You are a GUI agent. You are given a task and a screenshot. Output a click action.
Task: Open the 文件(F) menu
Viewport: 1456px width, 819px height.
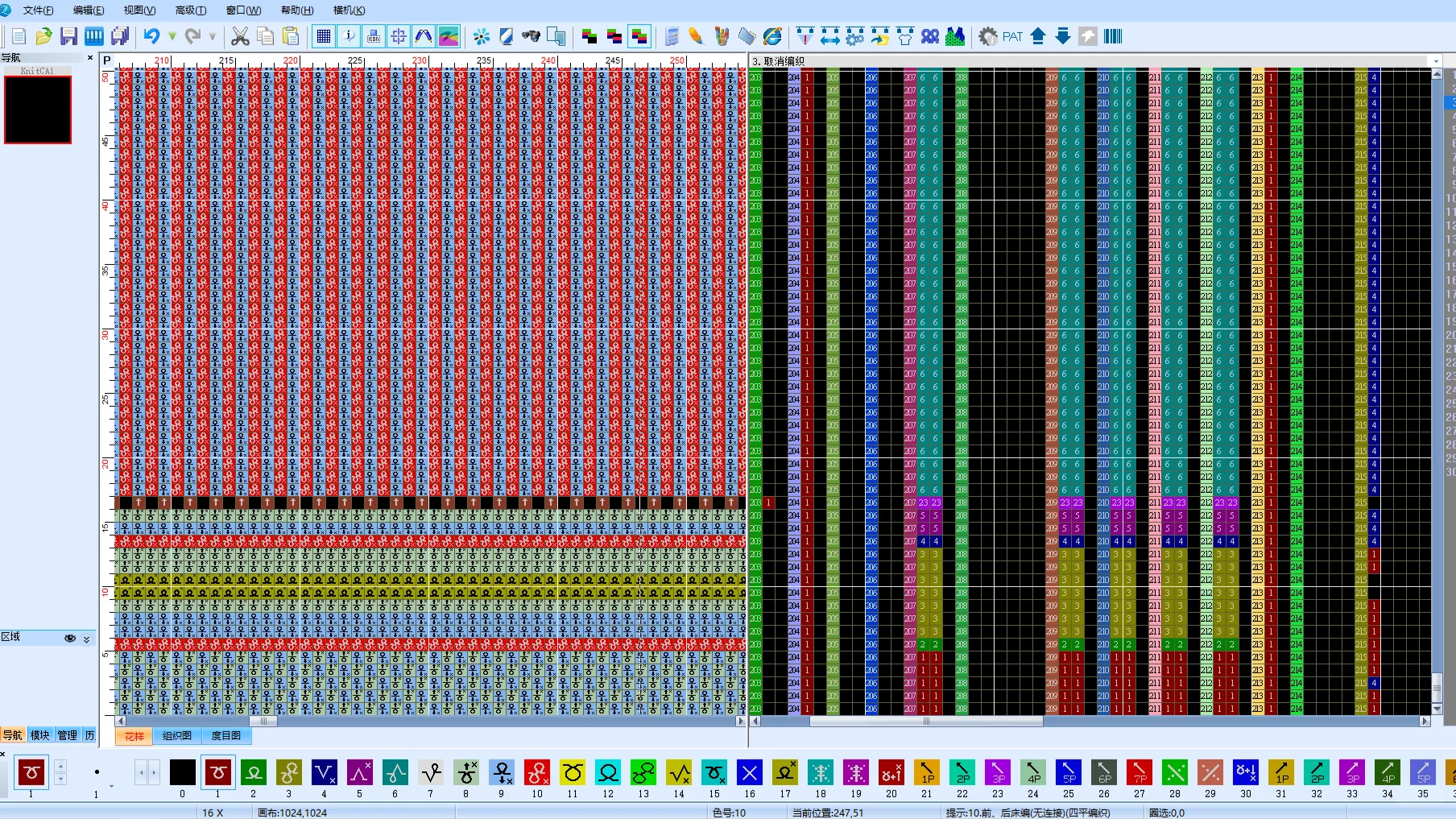click(x=39, y=10)
